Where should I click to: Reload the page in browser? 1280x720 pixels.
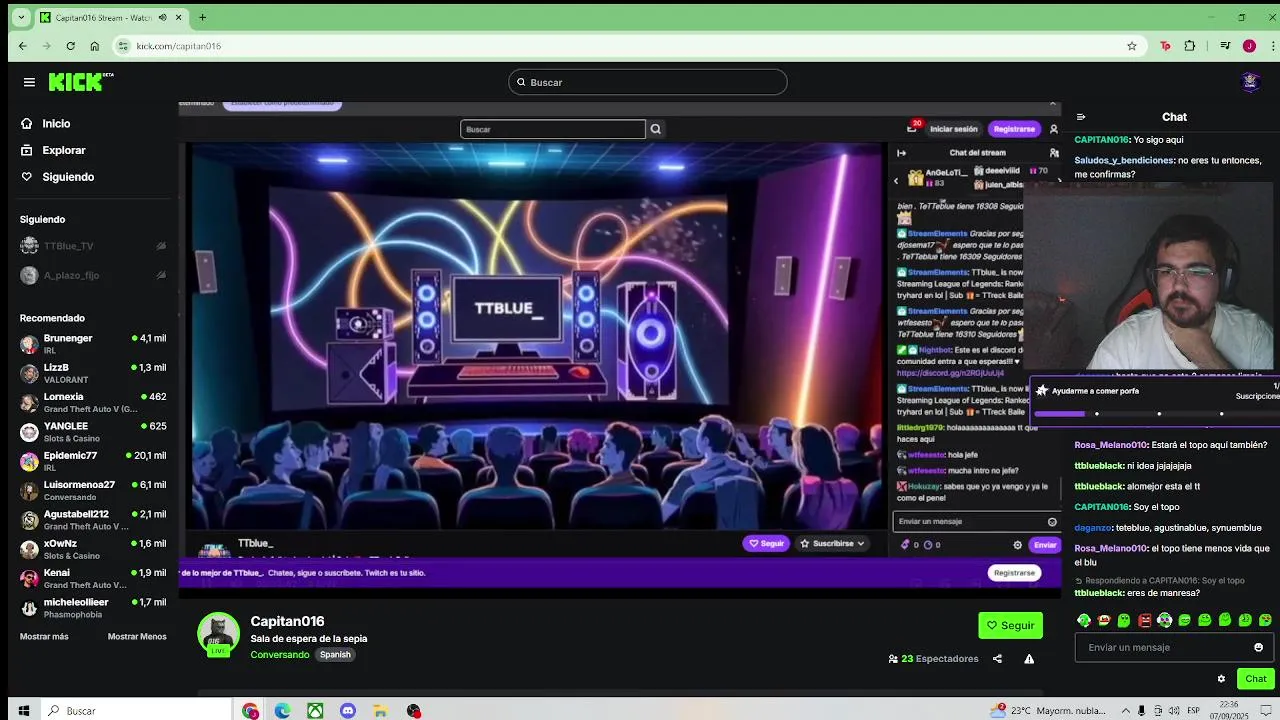70,46
